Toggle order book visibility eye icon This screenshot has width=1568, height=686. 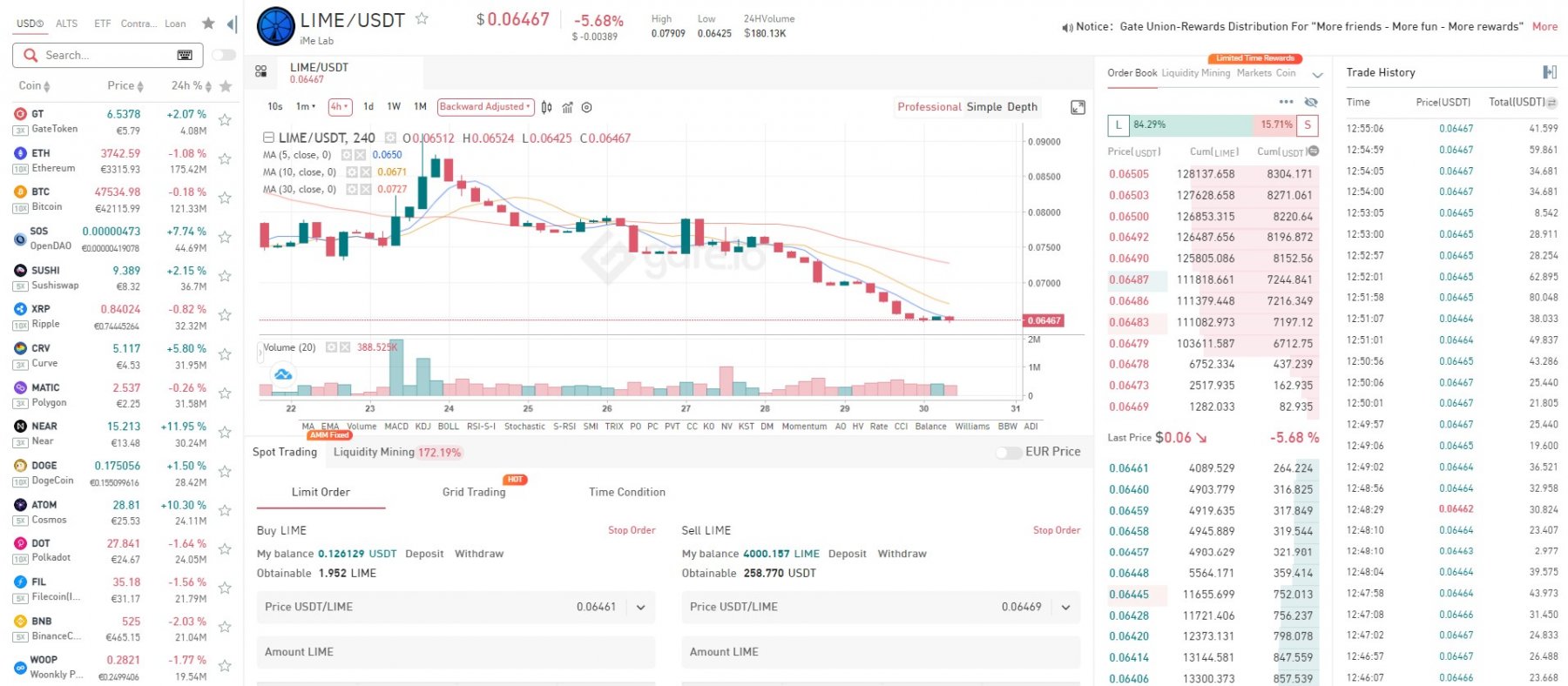tap(1310, 102)
